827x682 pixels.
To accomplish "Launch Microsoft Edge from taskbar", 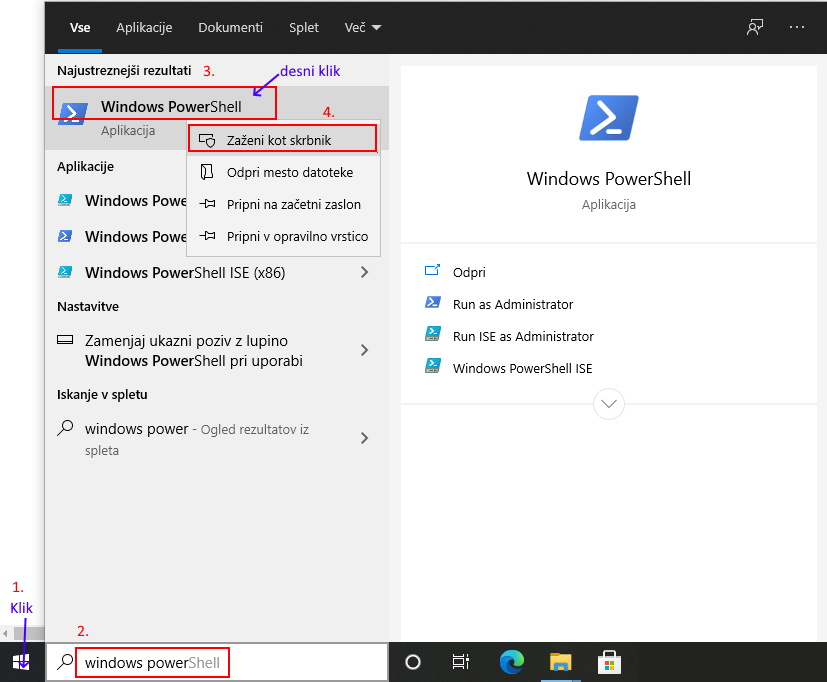I will (512, 662).
